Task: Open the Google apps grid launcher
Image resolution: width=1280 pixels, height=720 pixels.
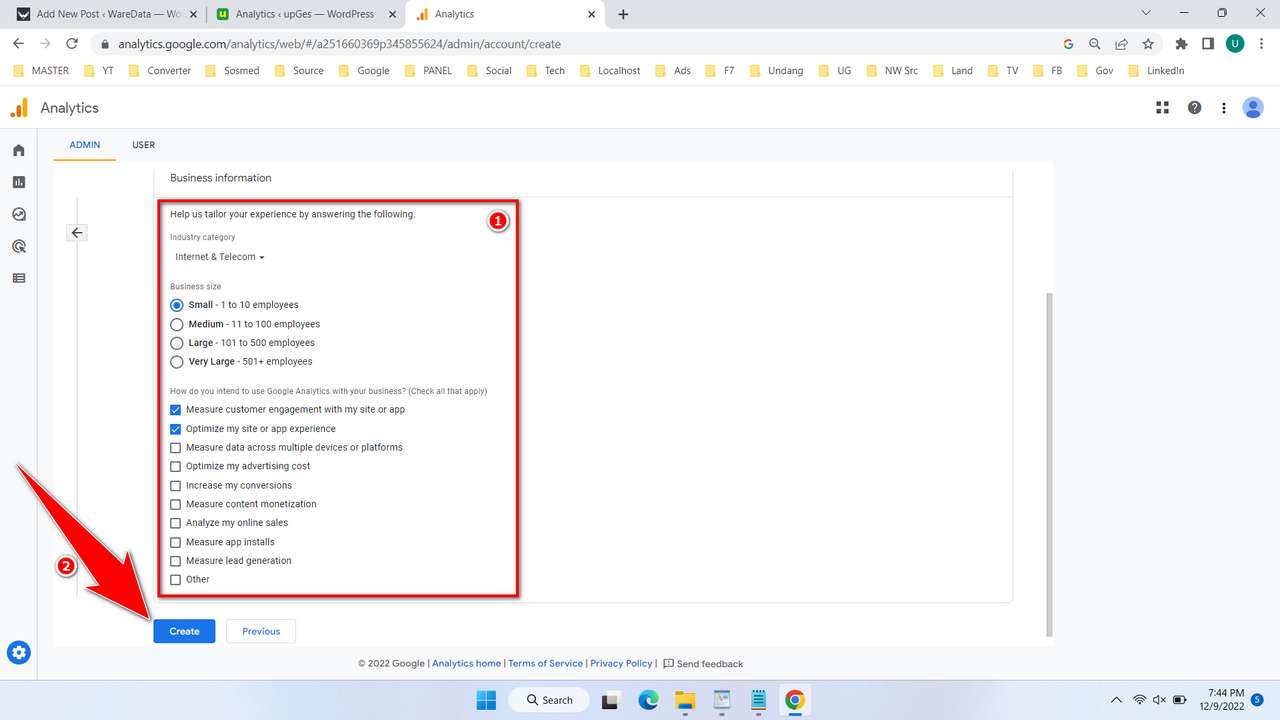Action: 1162,107
